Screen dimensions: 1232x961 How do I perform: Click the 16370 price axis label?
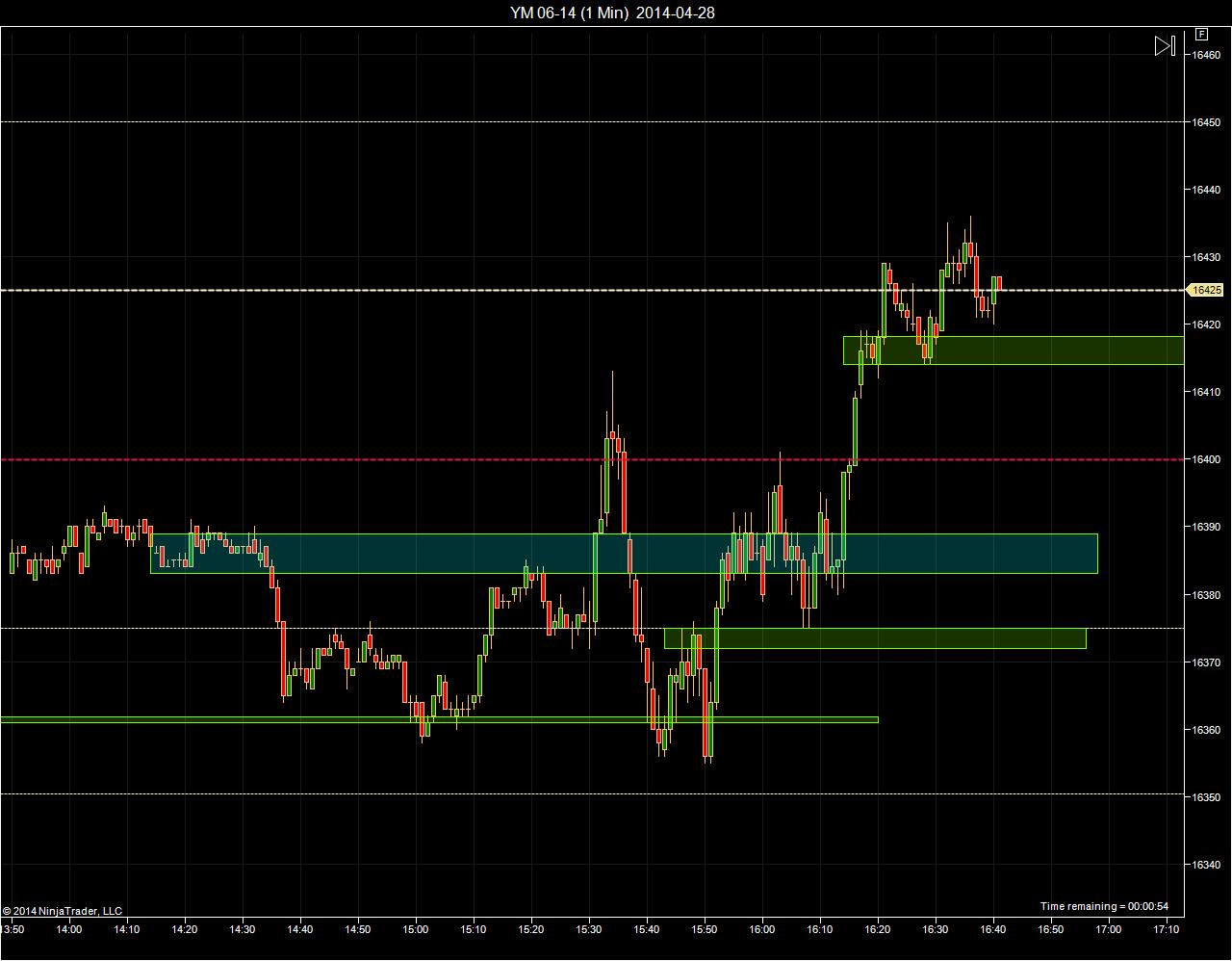coord(1206,662)
